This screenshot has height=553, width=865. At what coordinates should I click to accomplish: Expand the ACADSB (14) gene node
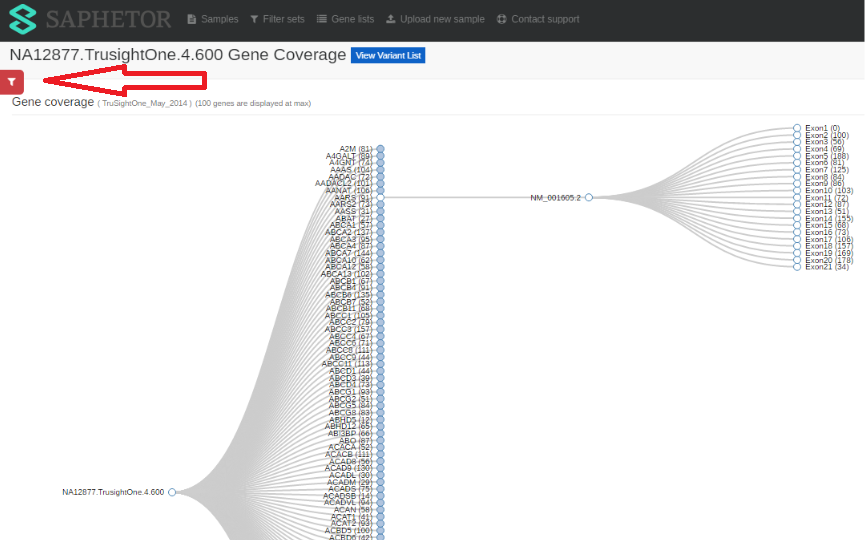[380, 496]
